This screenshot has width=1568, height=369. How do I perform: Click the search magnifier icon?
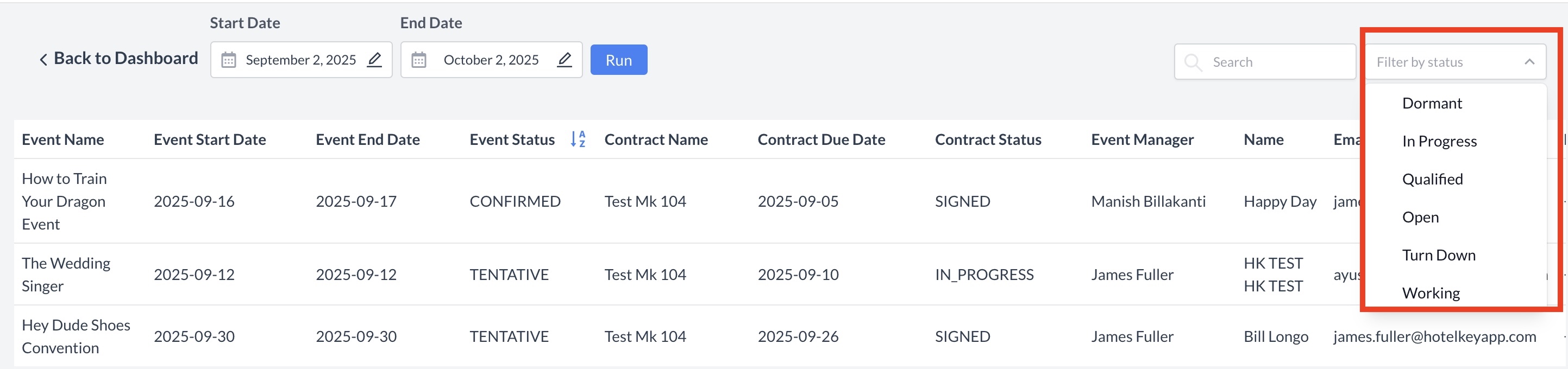(x=1193, y=62)
